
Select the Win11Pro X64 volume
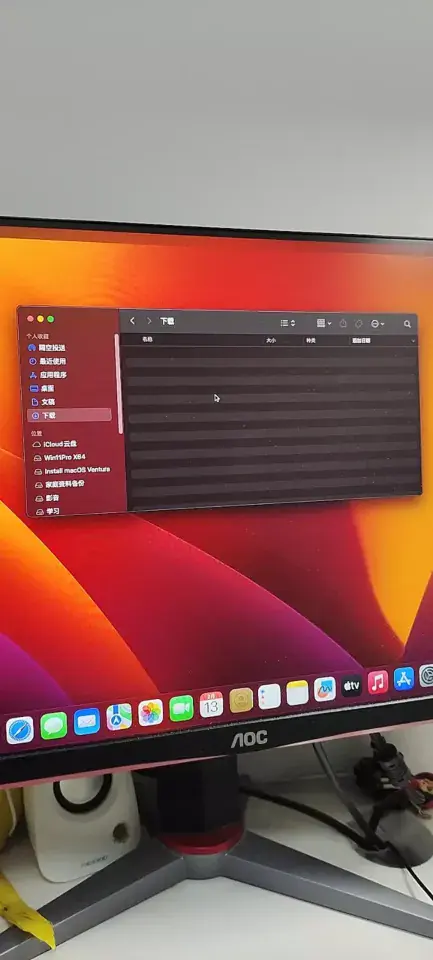(59, 457)
